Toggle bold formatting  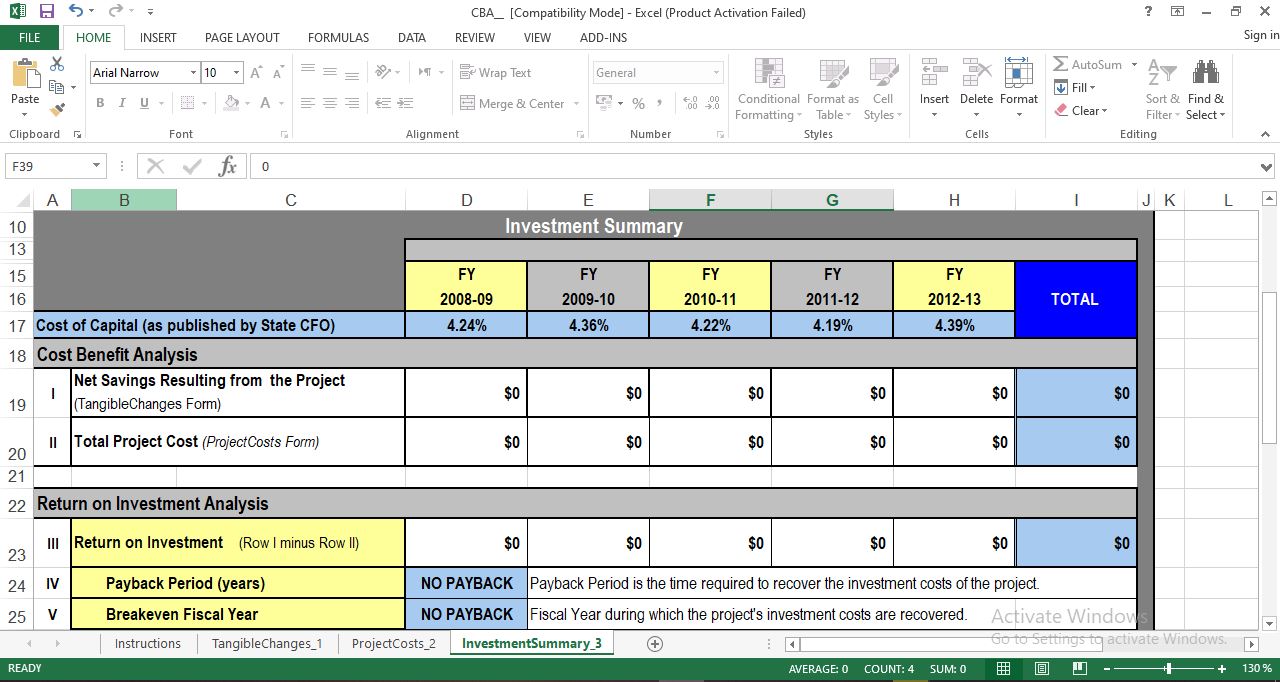(99, 103)
